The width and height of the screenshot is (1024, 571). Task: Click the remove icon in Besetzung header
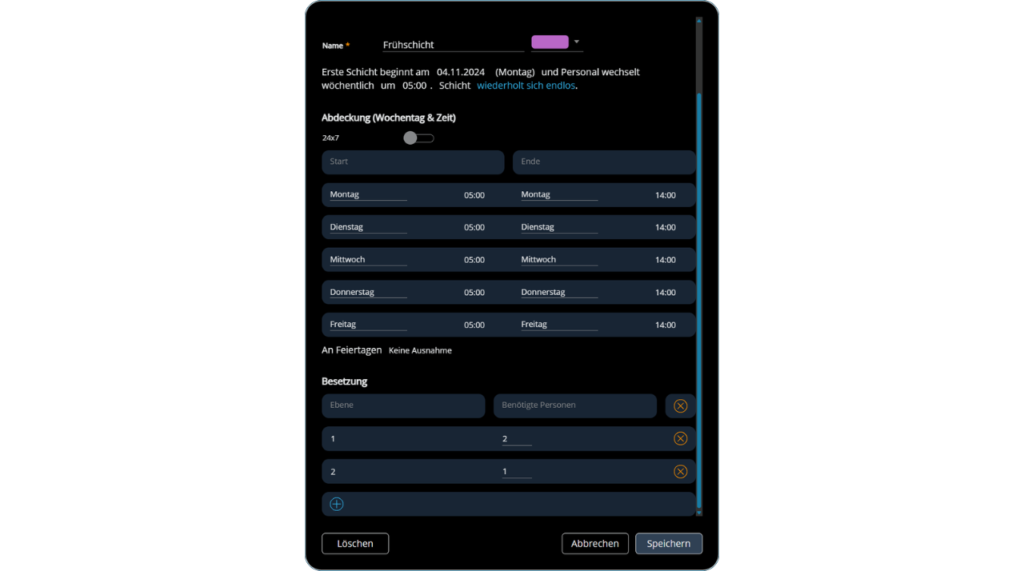[x=680, y=406]
